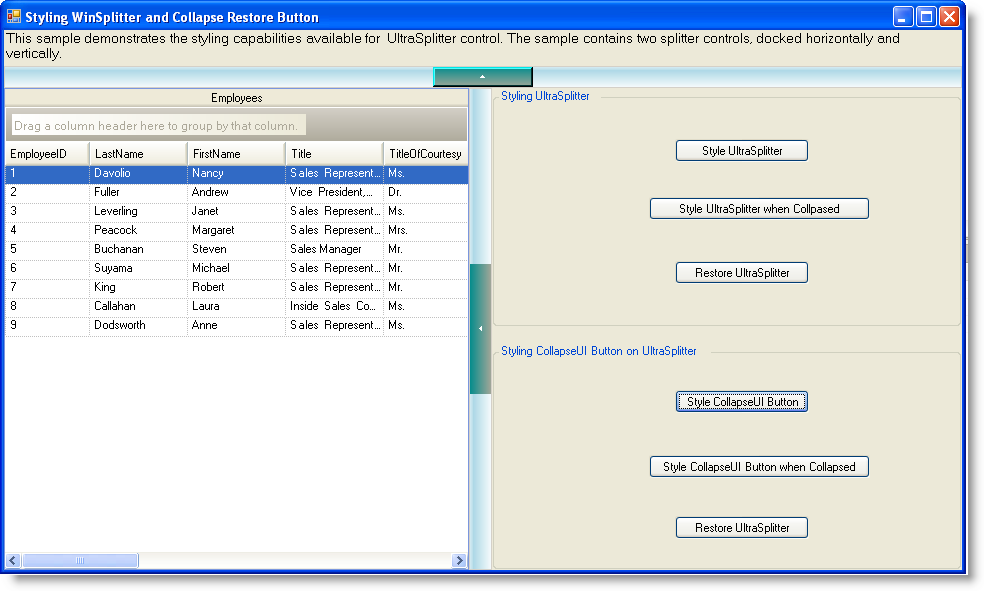Screen dimensions: 984x591
Task: Click the Style UltraSplitter button
Action: click(741, 151)
